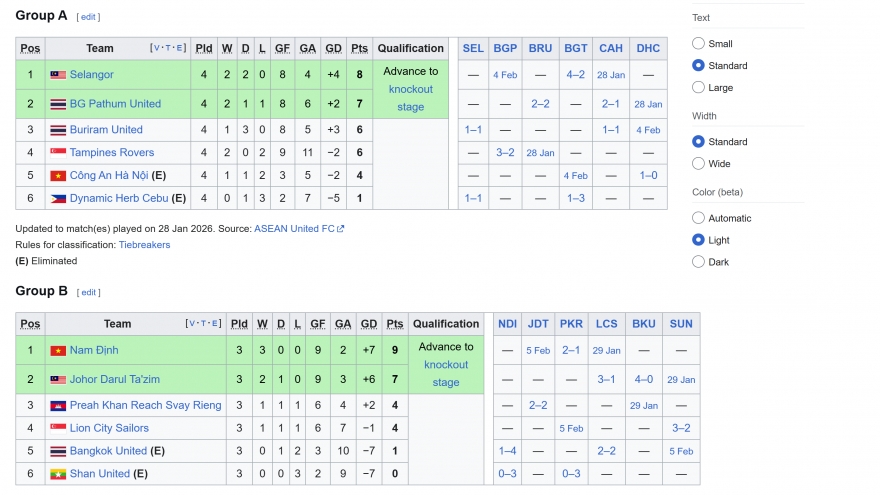The image size is (880, 495).
Task: Open the edit link next to Group A
Action: tap(88, 17)
